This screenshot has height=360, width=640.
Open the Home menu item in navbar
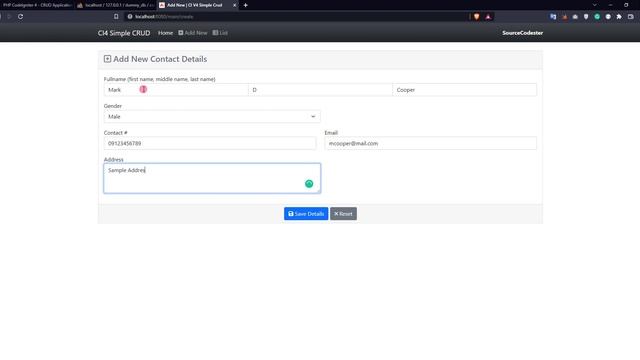165,33
